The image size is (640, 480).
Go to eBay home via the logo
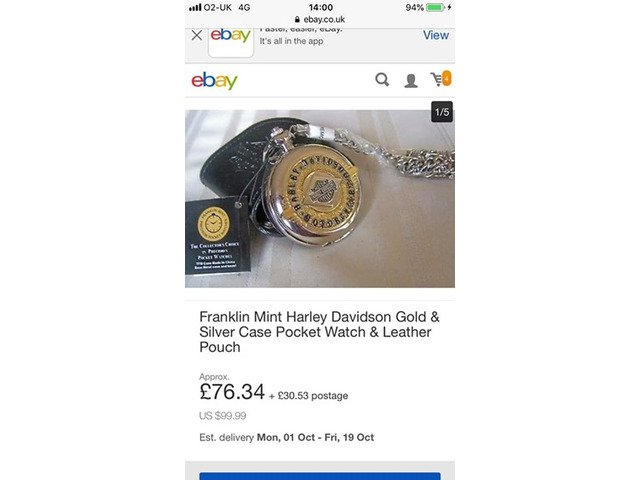[214, 80]
